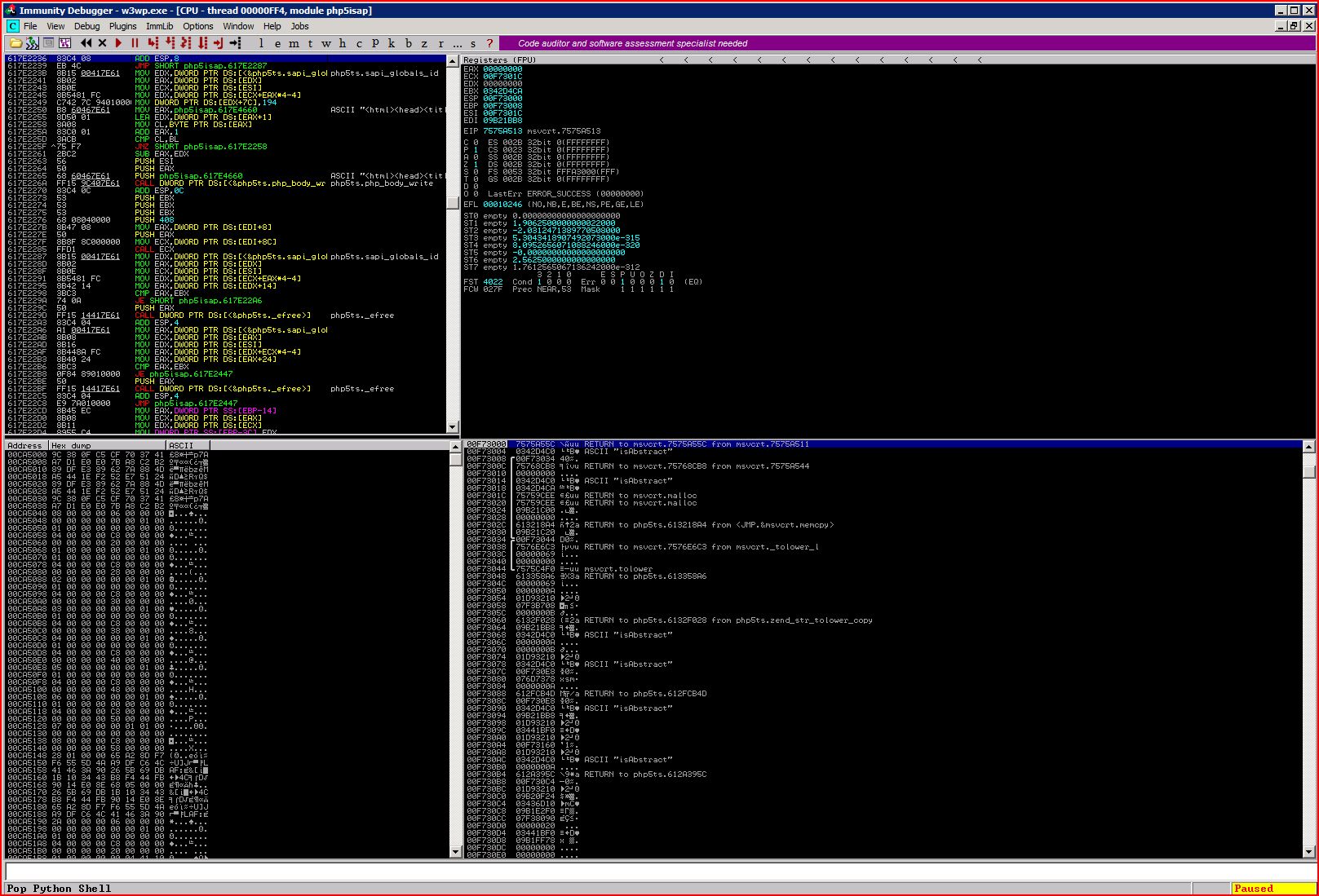Click the Step into toolbar icon
Screen dimensions: 1319x896
153,43
